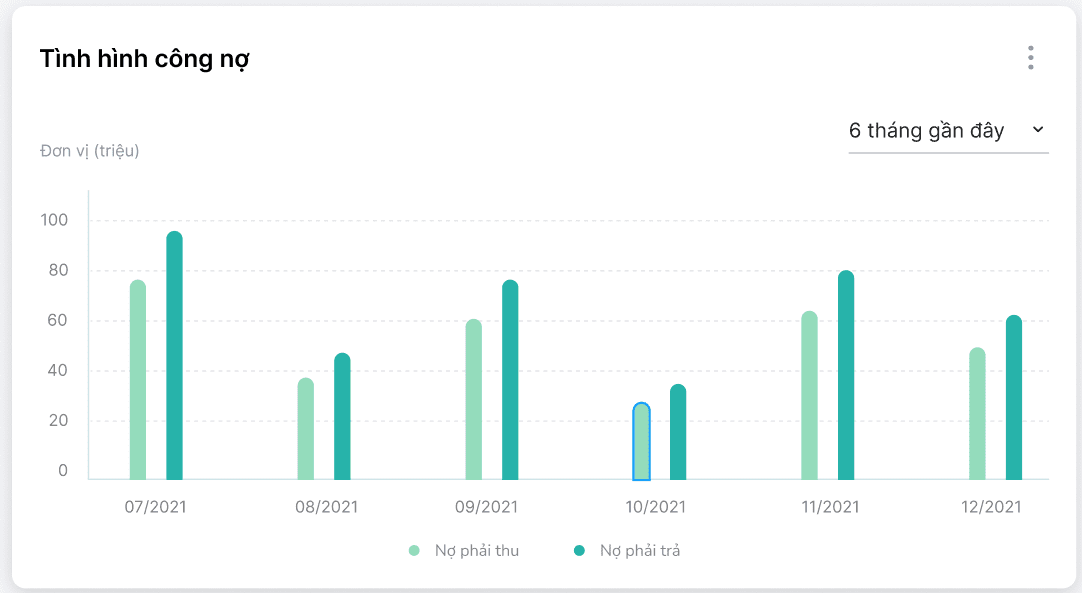Click the 11/2021 dark teal payable bar

(846, 376)
